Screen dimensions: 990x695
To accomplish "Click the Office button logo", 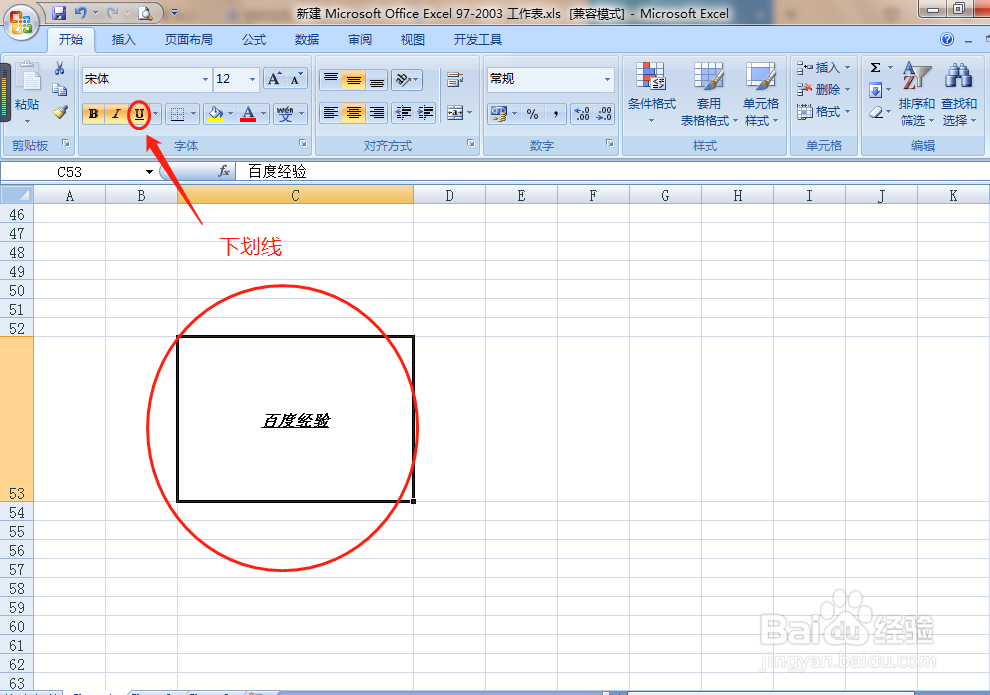I will click(x=21, y=22).
